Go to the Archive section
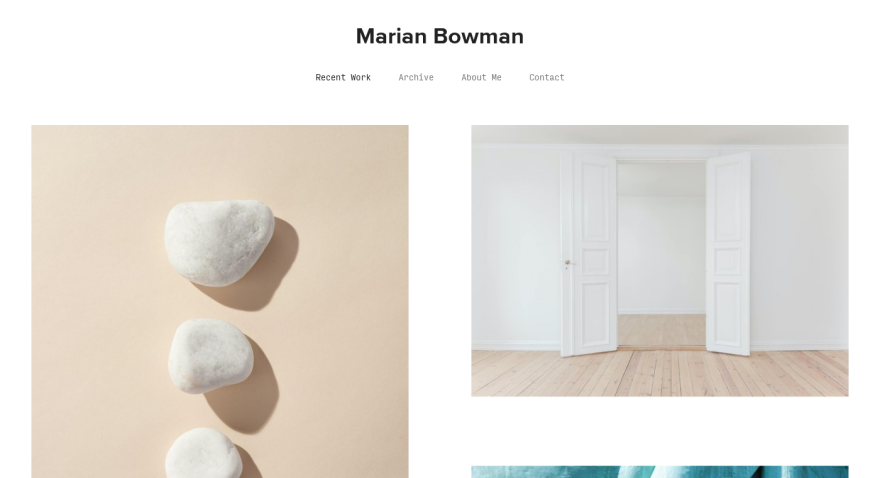This screenshot has height=478, width=880. 416,77
